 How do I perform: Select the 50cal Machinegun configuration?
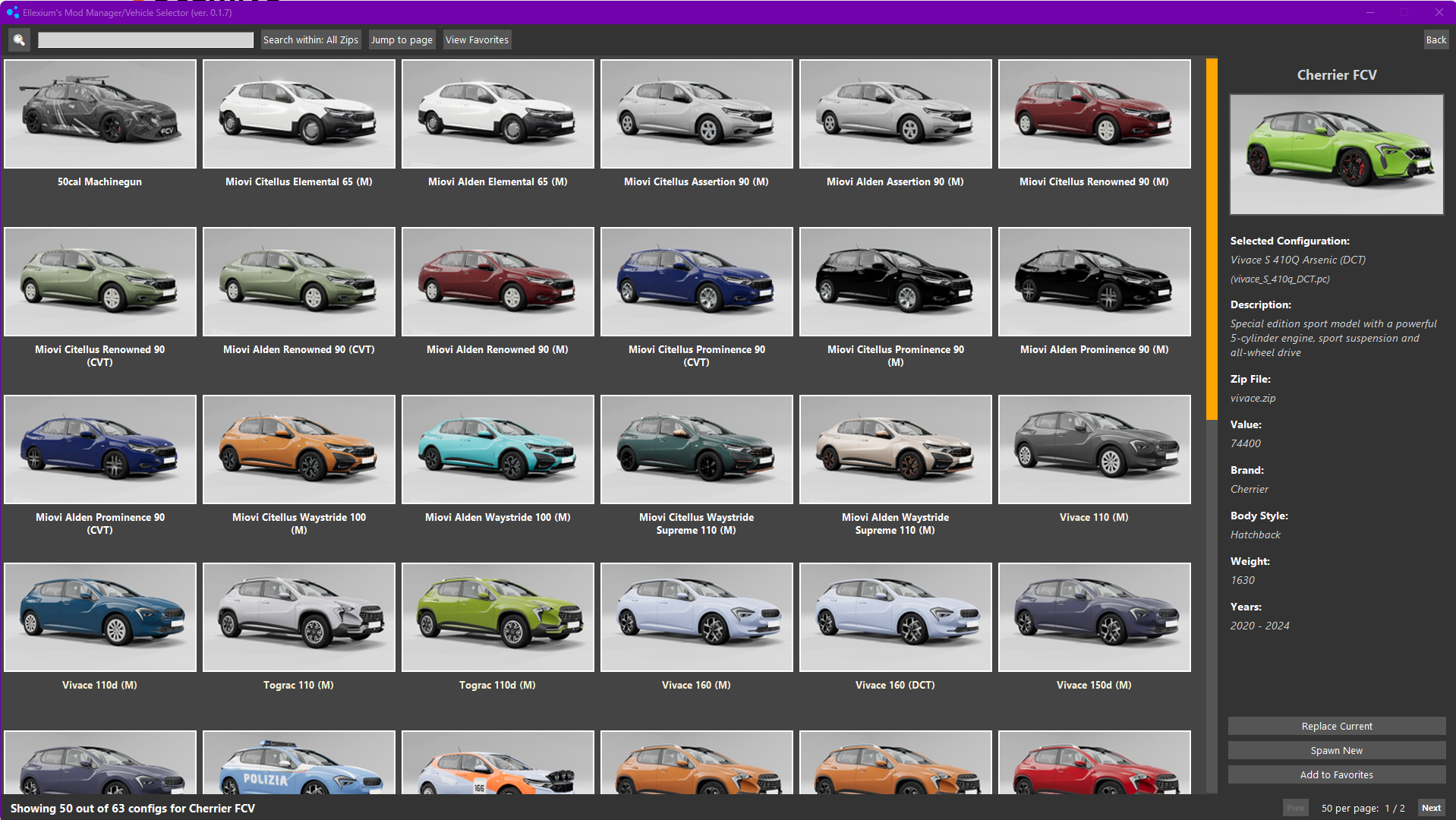[100, 114]
